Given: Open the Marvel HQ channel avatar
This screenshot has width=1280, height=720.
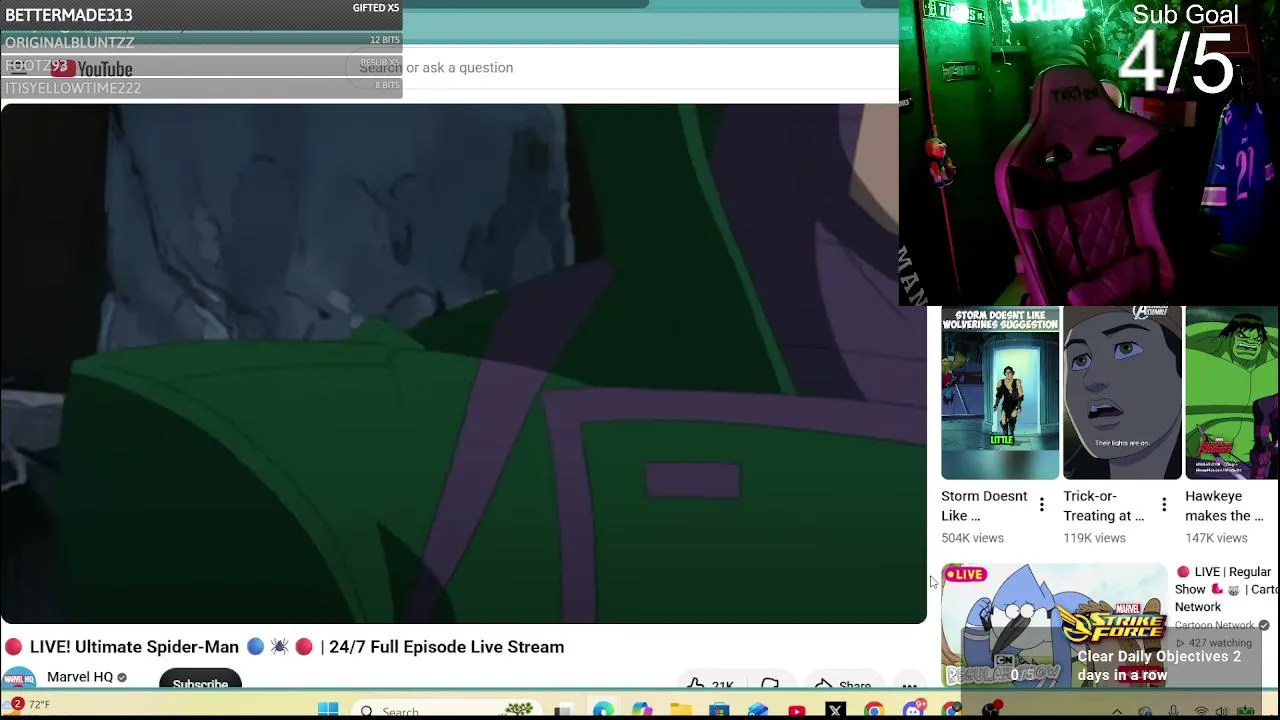Looking at the screenshot, I should click(x=19, y=679).
